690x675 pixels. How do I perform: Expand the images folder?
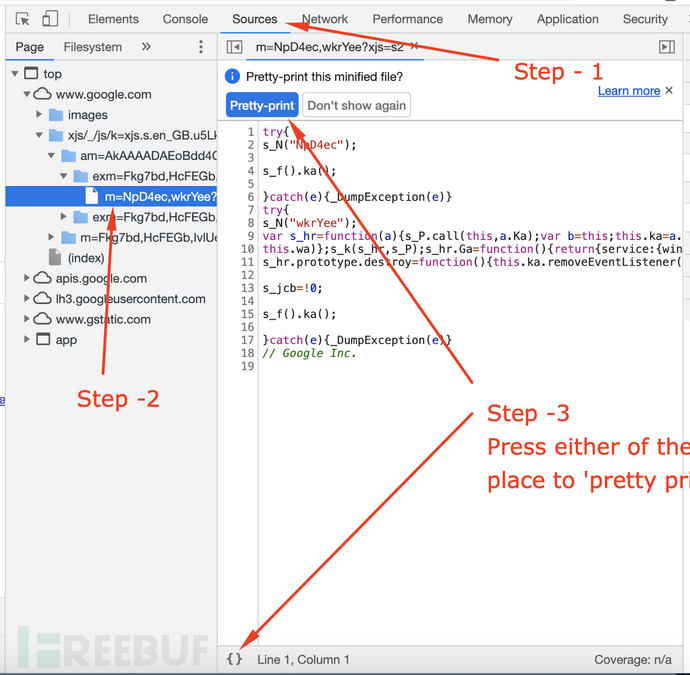tap(39, 114)
